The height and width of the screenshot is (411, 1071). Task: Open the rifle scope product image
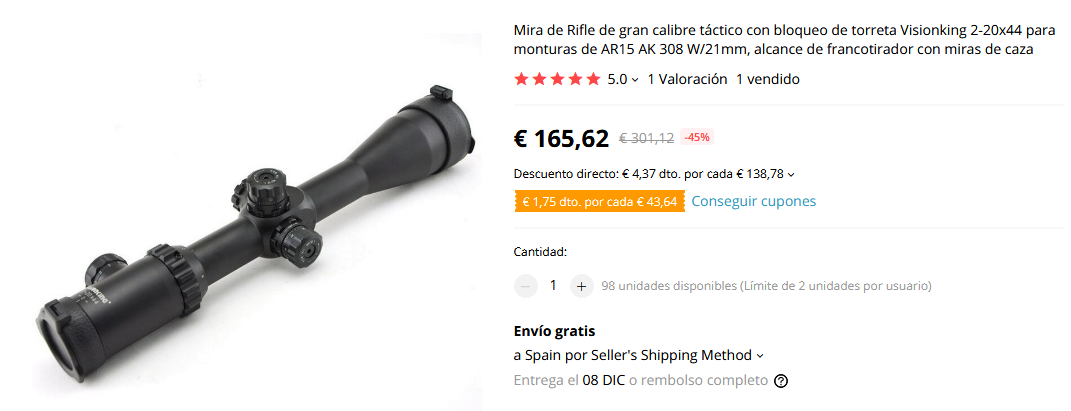pos(254,232)
